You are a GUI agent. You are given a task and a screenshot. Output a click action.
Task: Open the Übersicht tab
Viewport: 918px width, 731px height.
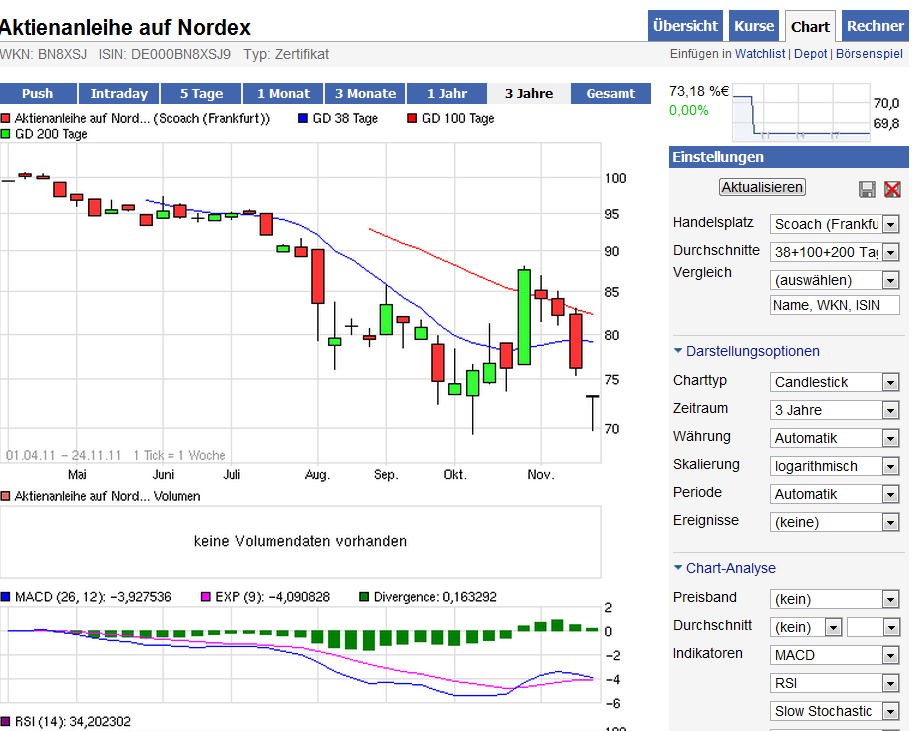tap(685, 26)
